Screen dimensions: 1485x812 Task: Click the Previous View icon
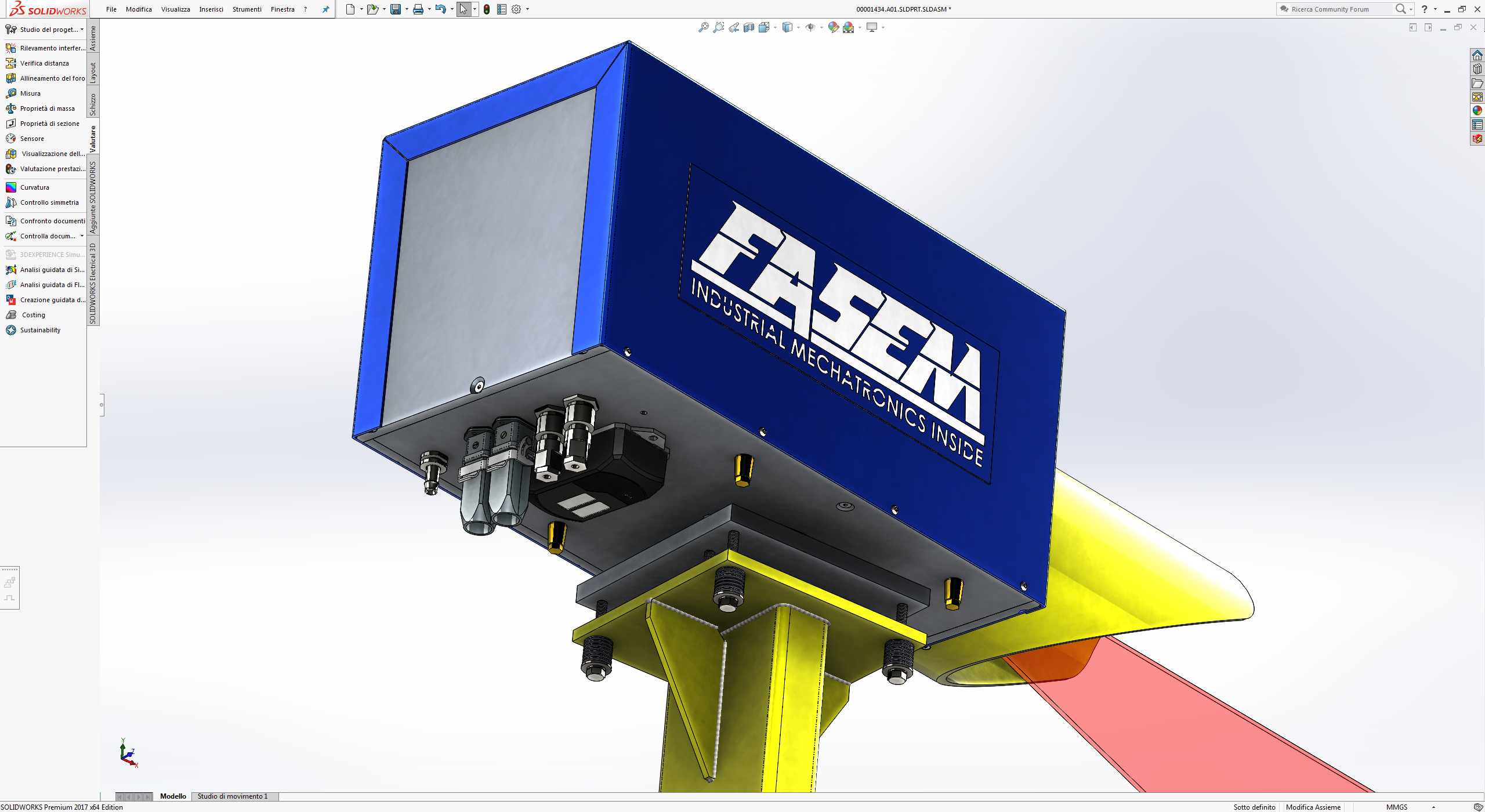(x=734, y=27)
